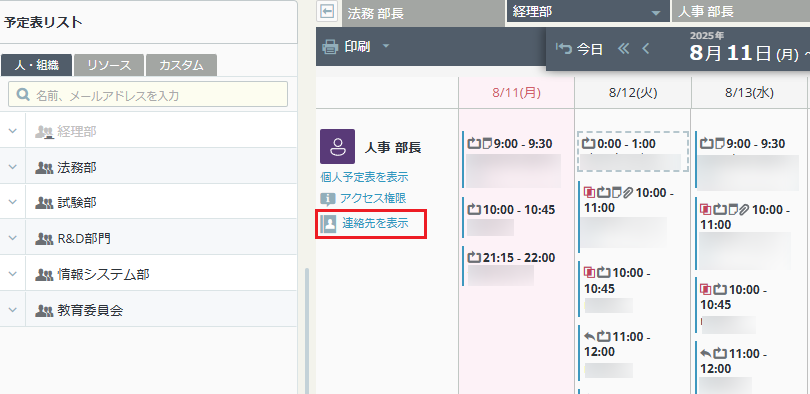810x394 pixels.
Task: Open the 8/12 10:00 - 10:45 event
Action: [x=633, y=289]
